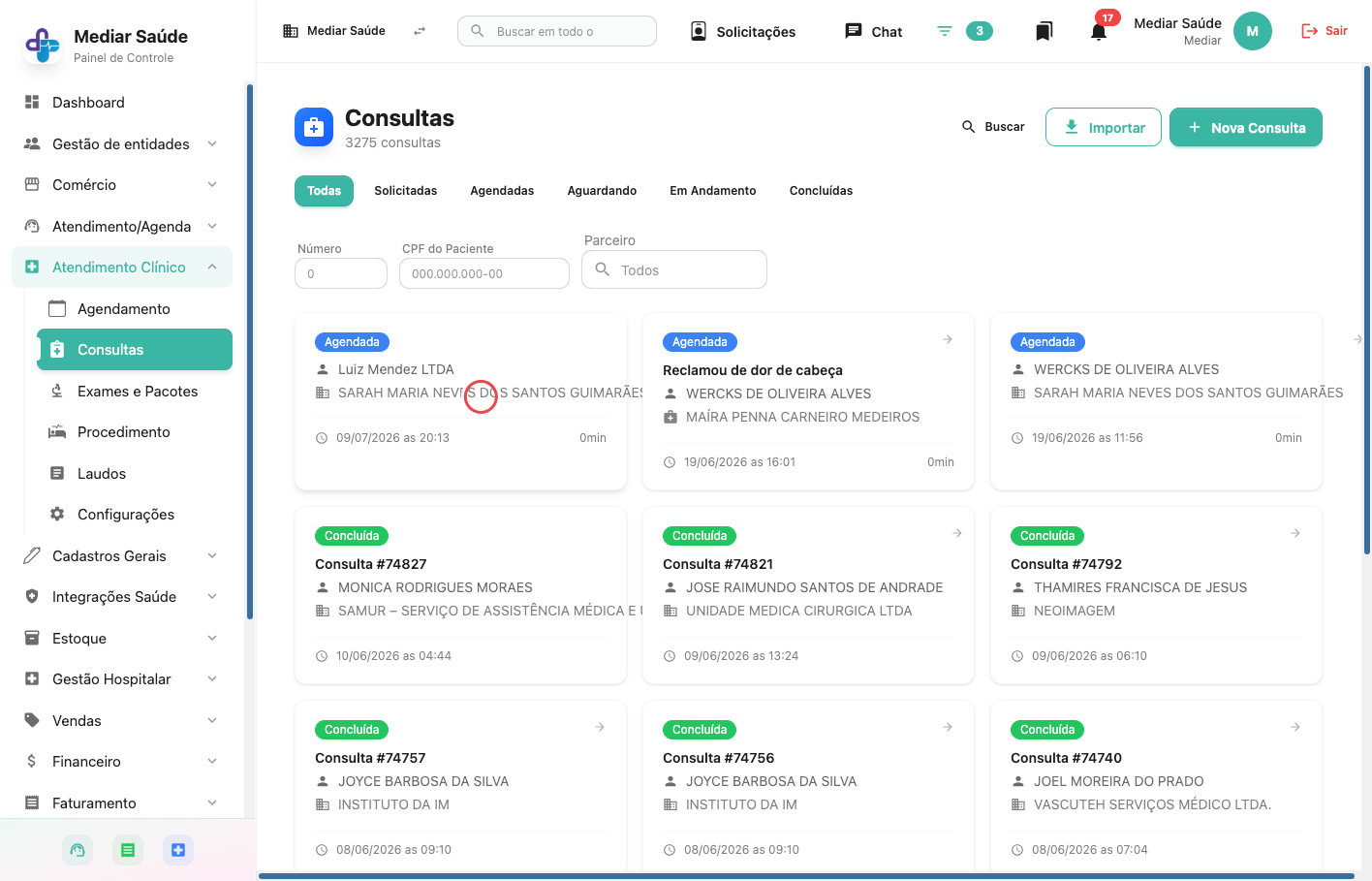Image resolution: width=1372 pixels, height=881 pixels.
Task: Expand Comércio menu
Action: 122,185
